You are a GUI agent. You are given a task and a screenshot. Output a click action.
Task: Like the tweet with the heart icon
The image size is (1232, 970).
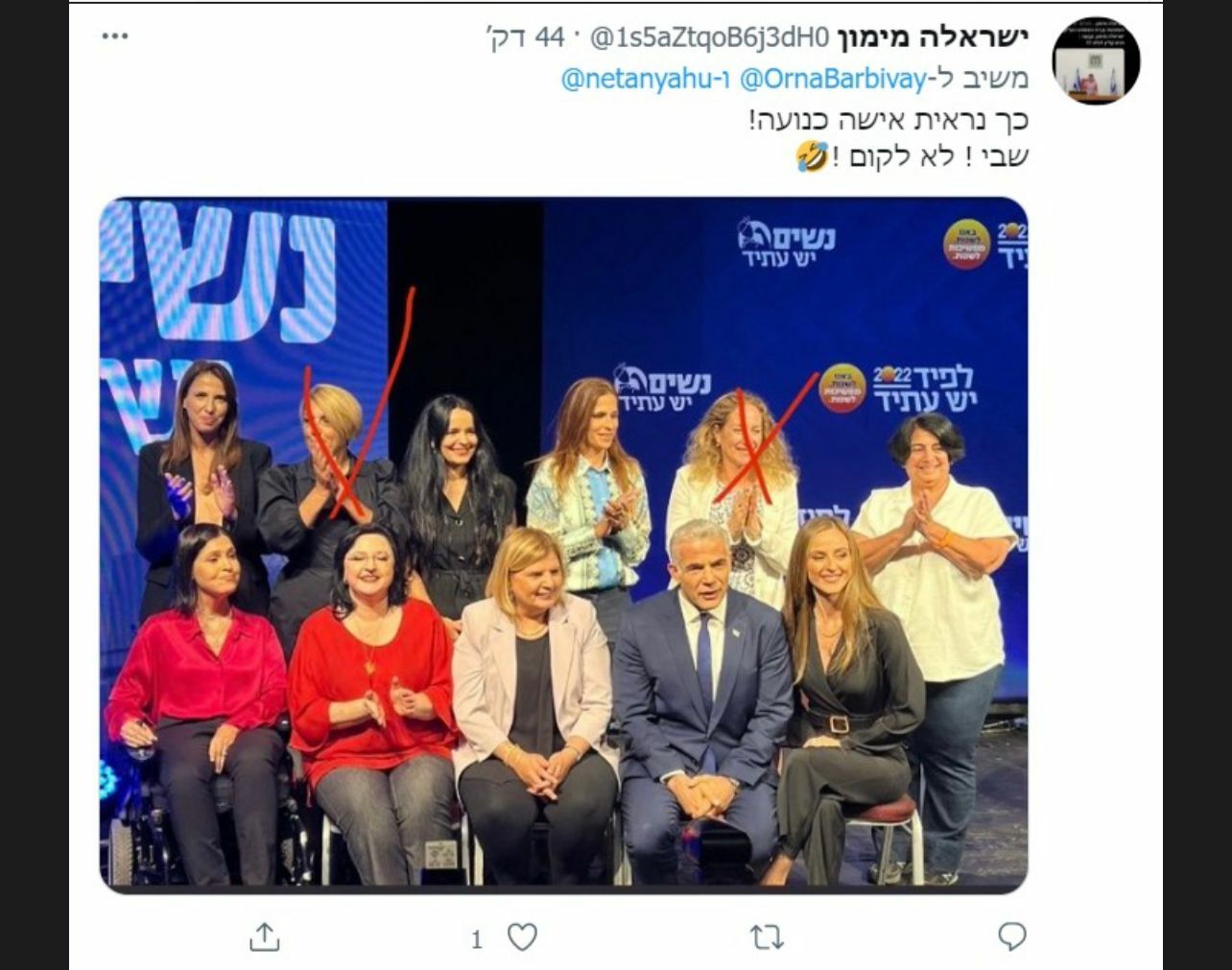522,936
